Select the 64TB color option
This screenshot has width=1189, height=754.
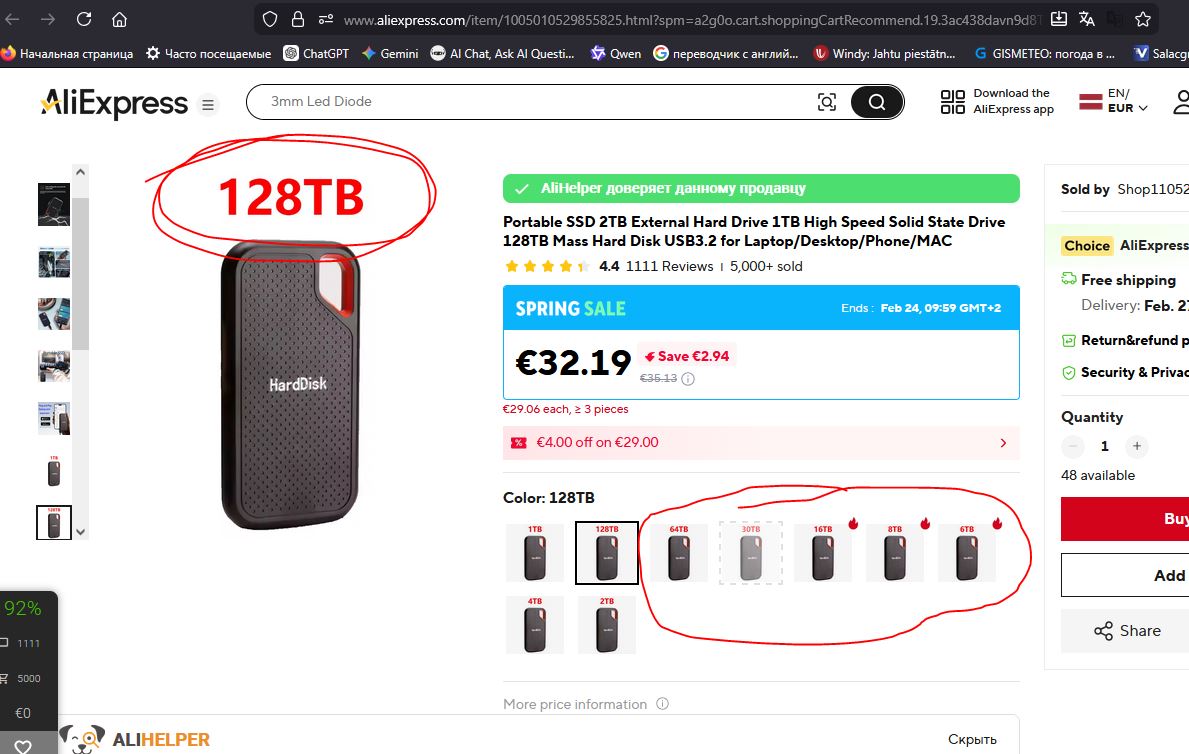click(679, 553)
